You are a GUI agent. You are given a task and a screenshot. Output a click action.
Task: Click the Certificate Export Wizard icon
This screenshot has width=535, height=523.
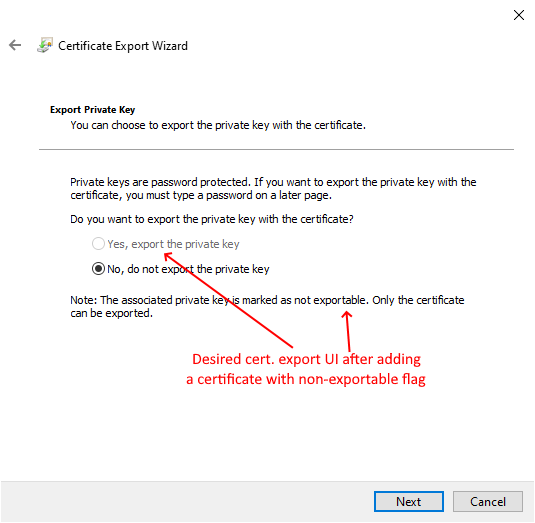tap(45, 45)
